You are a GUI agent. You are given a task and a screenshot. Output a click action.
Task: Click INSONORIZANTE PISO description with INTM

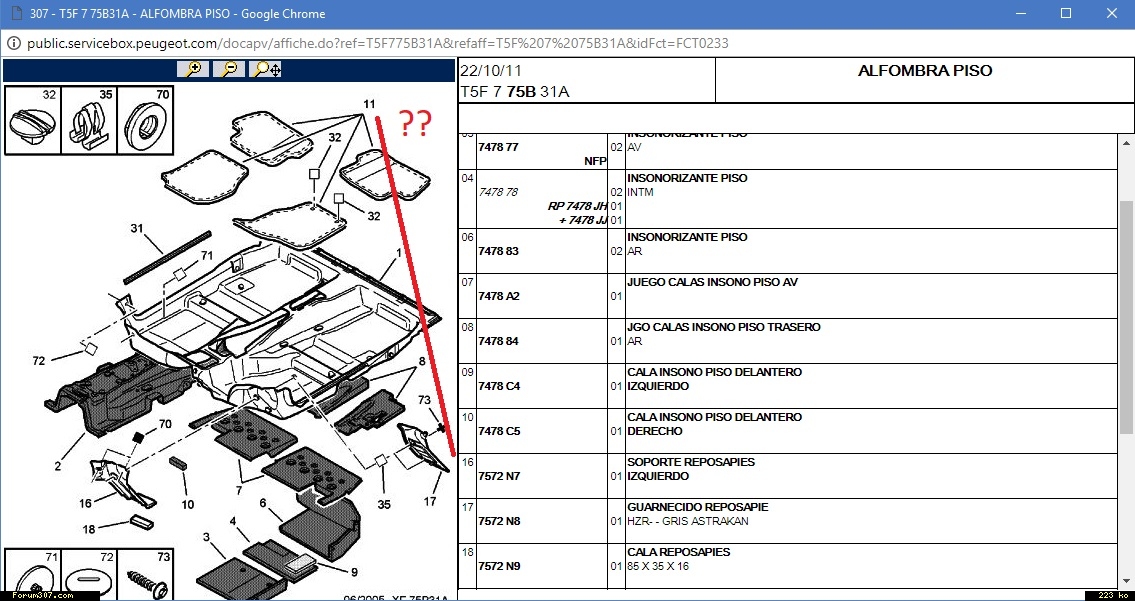[687, 177]
